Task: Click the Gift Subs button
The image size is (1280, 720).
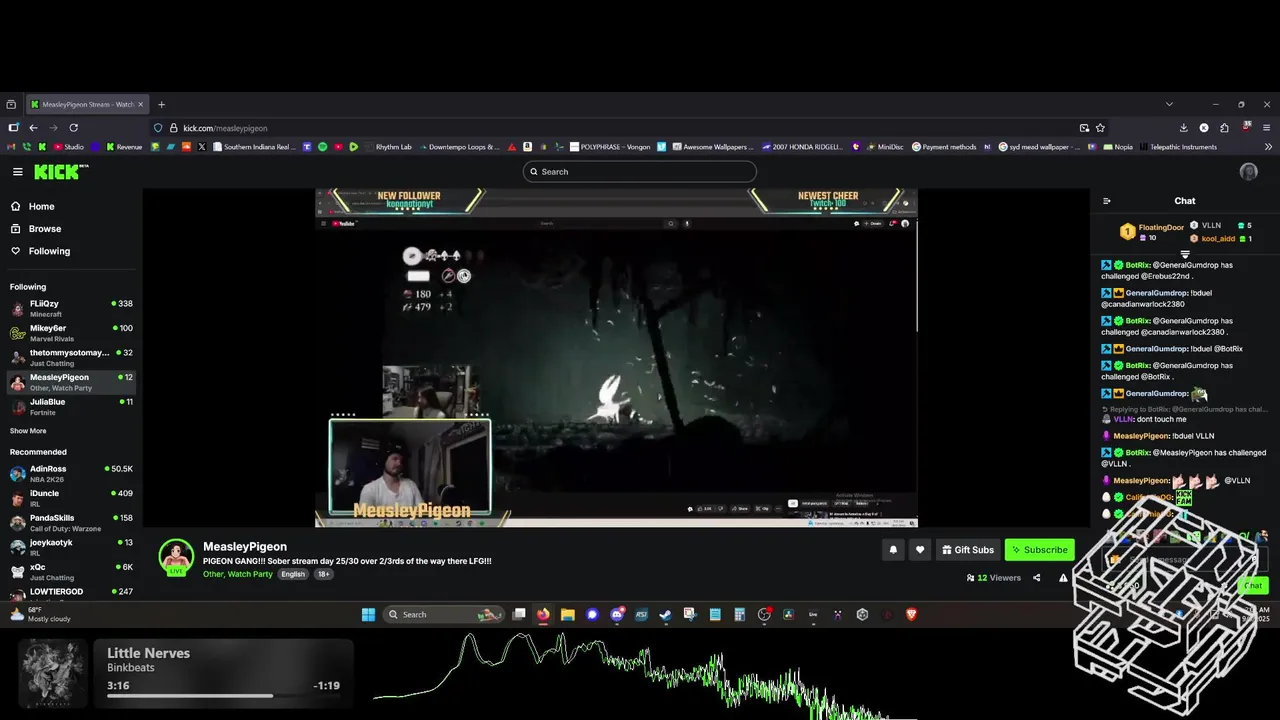Action: click(967, 549)
